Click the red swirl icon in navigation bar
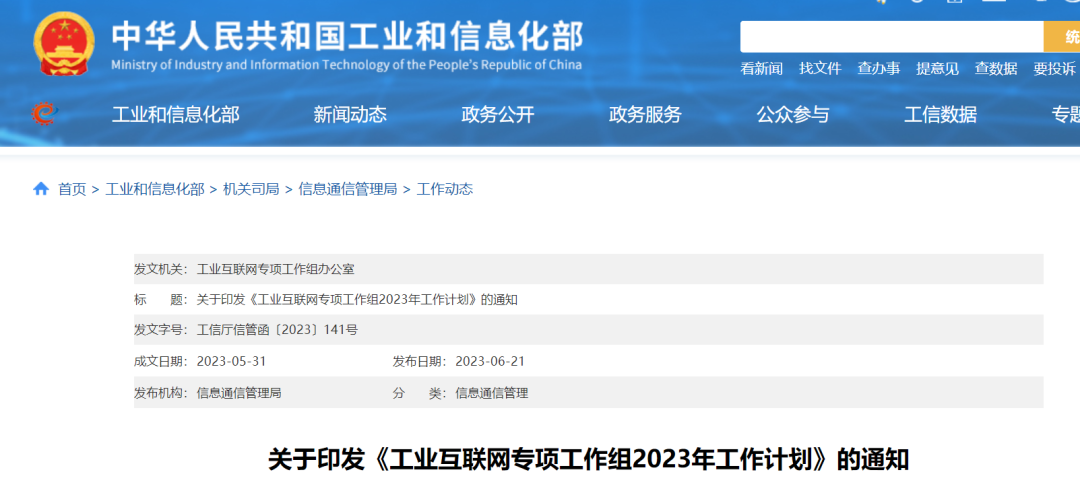 click(43, 114)
